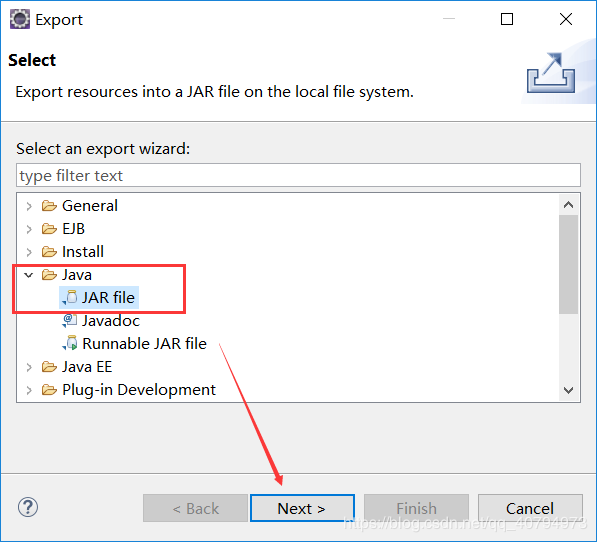Select the Javadoc wizard entry
The height and width of the screenshot is (542, 597).
coord(111,320)
